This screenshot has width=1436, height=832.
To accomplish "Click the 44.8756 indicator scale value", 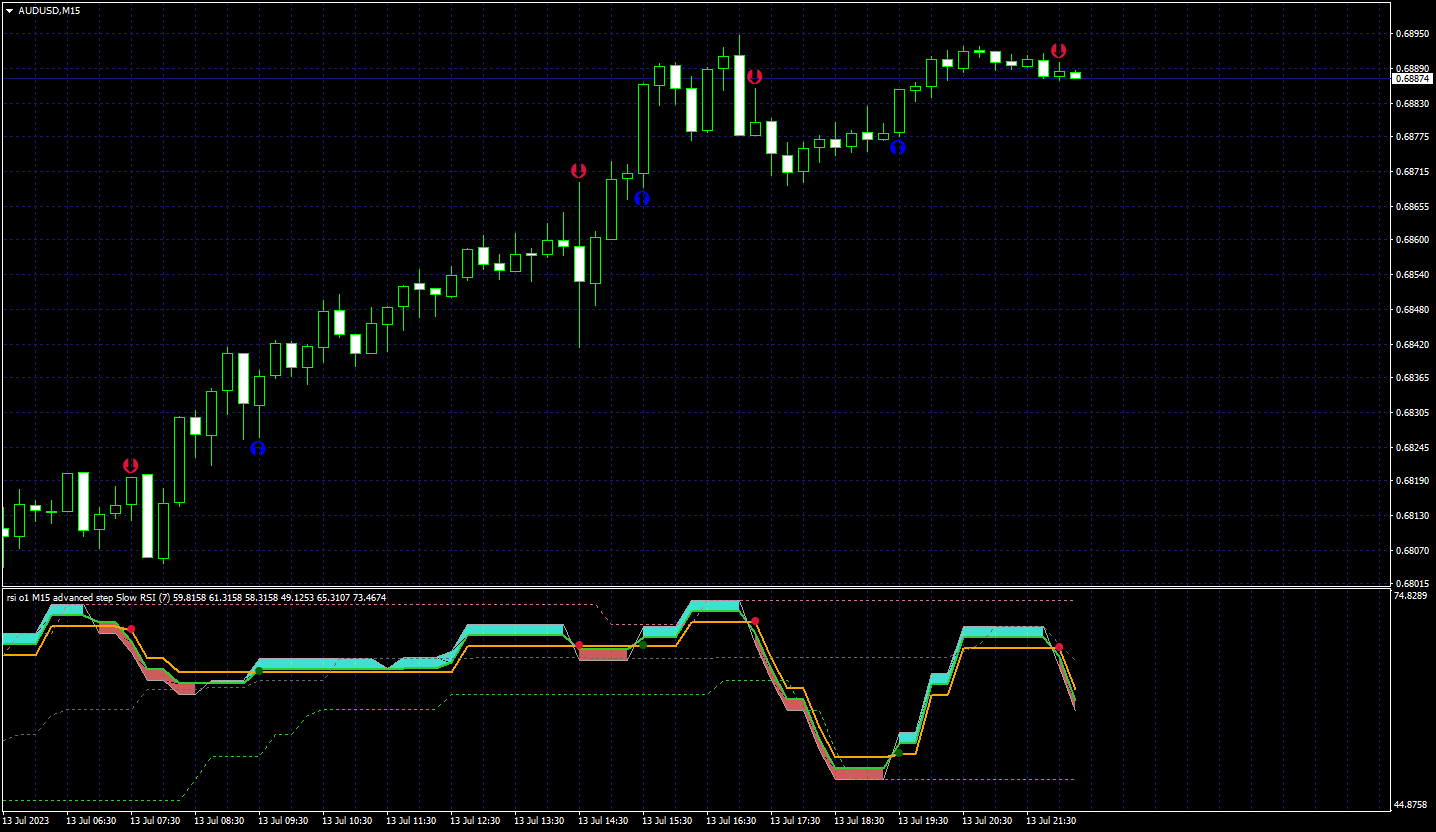I will (1410, 805).
